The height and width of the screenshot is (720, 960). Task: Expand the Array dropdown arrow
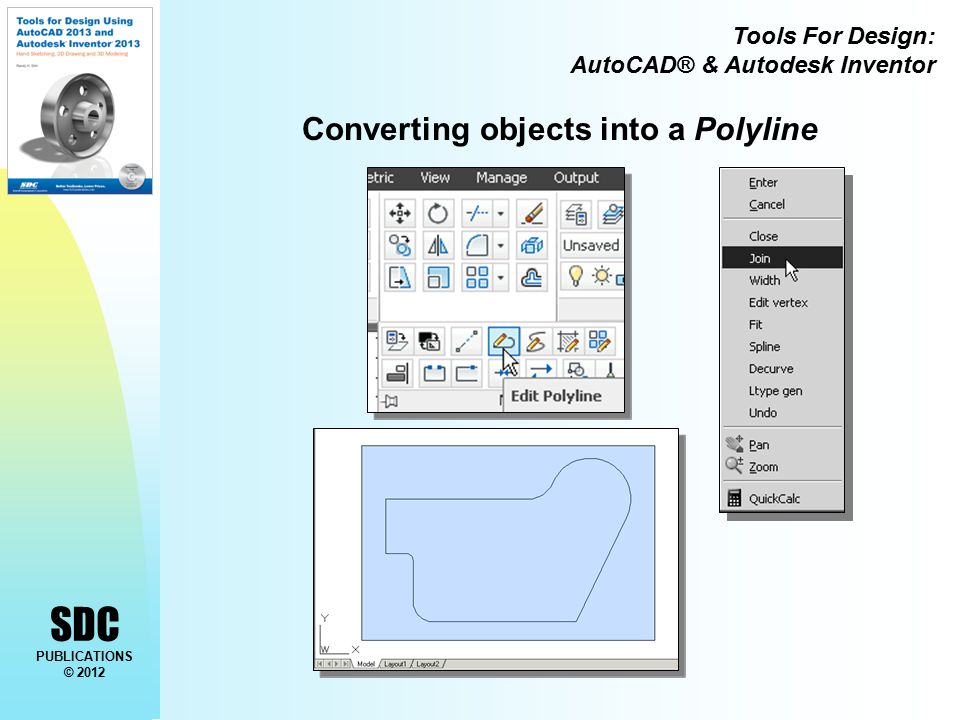(500, 277)
